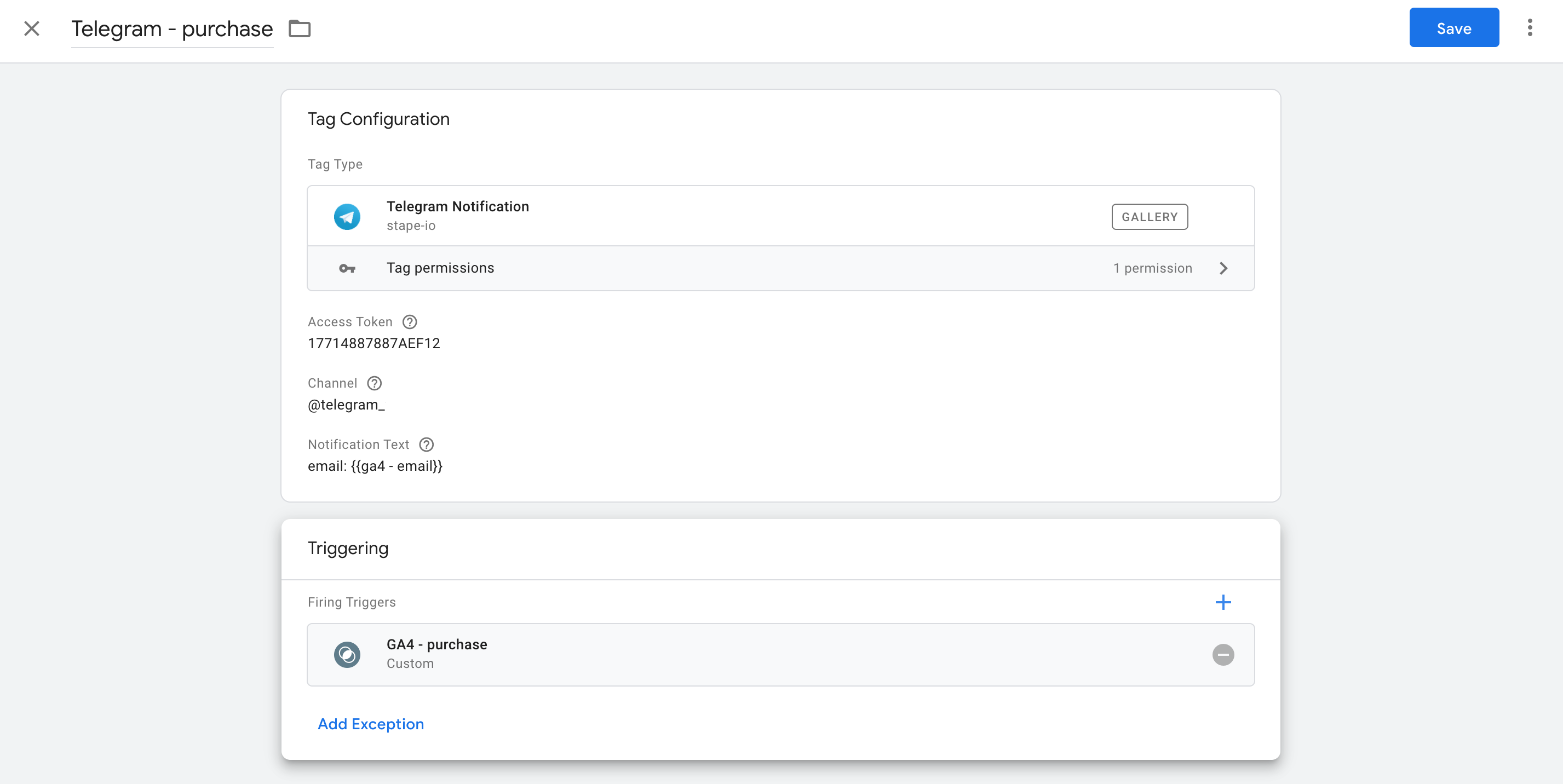The width and height of the screenshot is (1563, 784).
Task: Click the Tag Configuration heading
Action: [x=378, y=119]
